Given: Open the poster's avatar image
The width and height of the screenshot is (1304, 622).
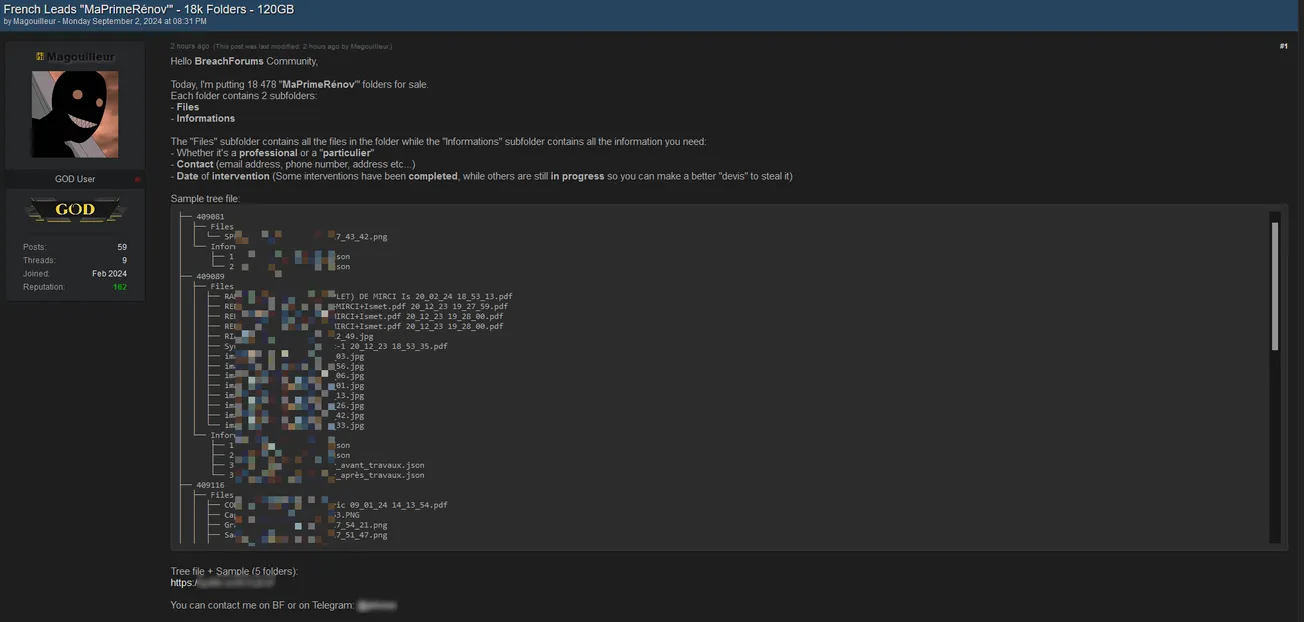Looking at the screenshot, I should click(x=75, y=114).
